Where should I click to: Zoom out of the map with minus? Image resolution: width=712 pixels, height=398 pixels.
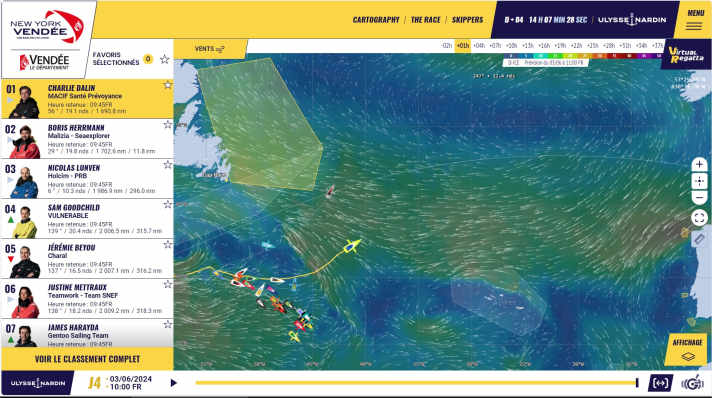coord(699,198)
